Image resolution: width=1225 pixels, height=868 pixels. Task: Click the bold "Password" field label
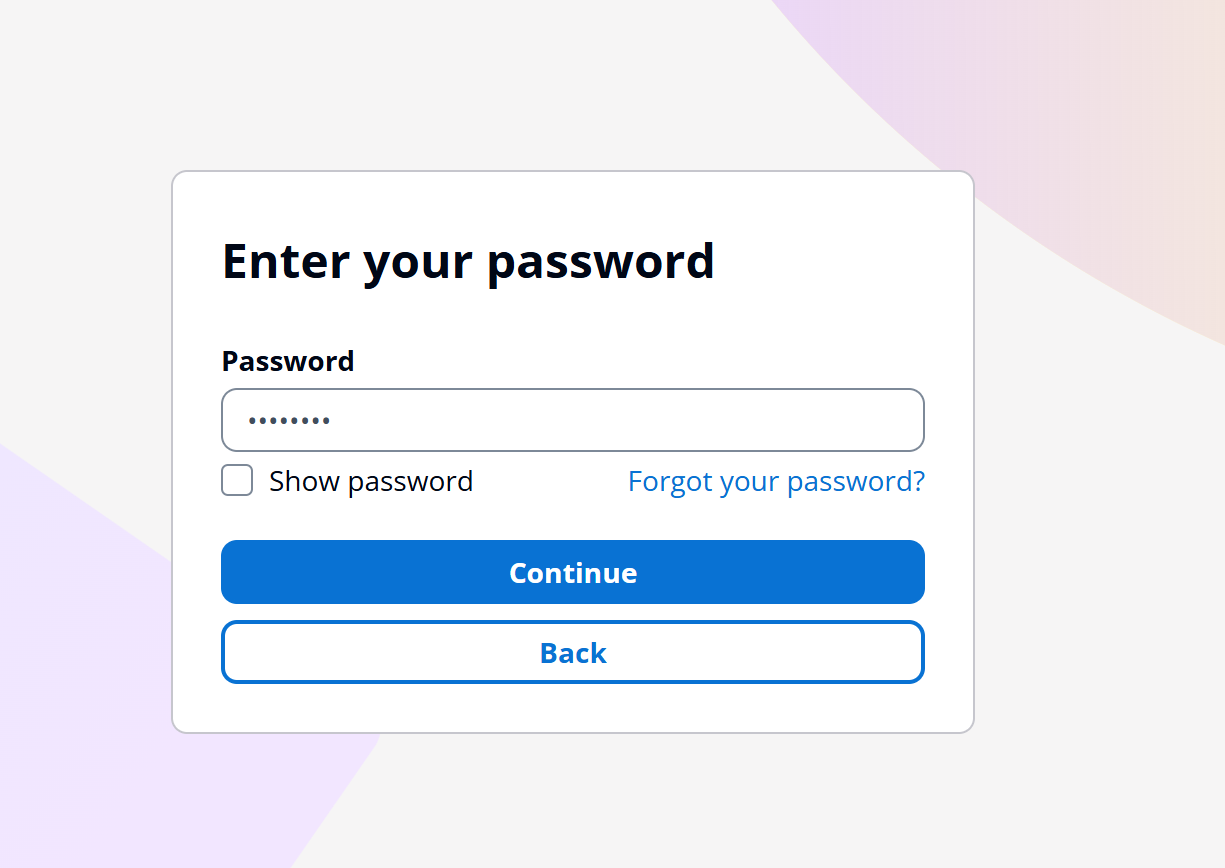click(288, 361)
